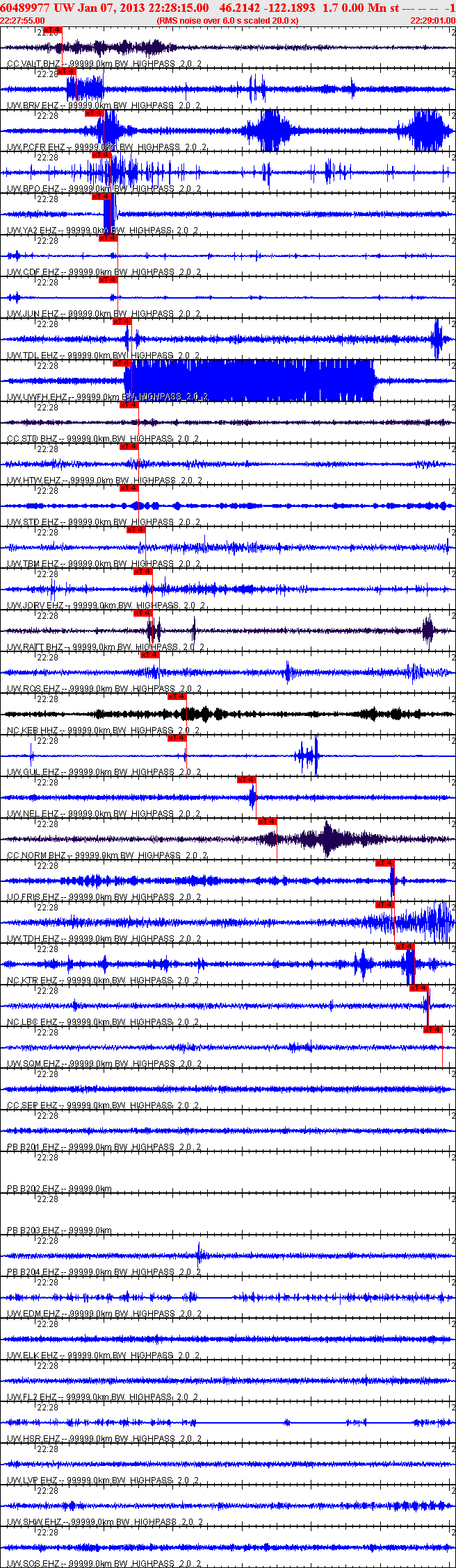Click station label CC.NORM.BHZ

coord(36,856)
